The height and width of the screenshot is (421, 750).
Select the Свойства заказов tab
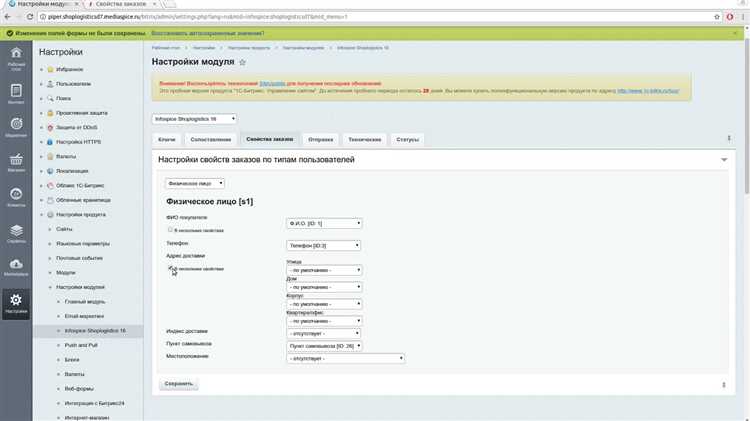pos(270,139)
